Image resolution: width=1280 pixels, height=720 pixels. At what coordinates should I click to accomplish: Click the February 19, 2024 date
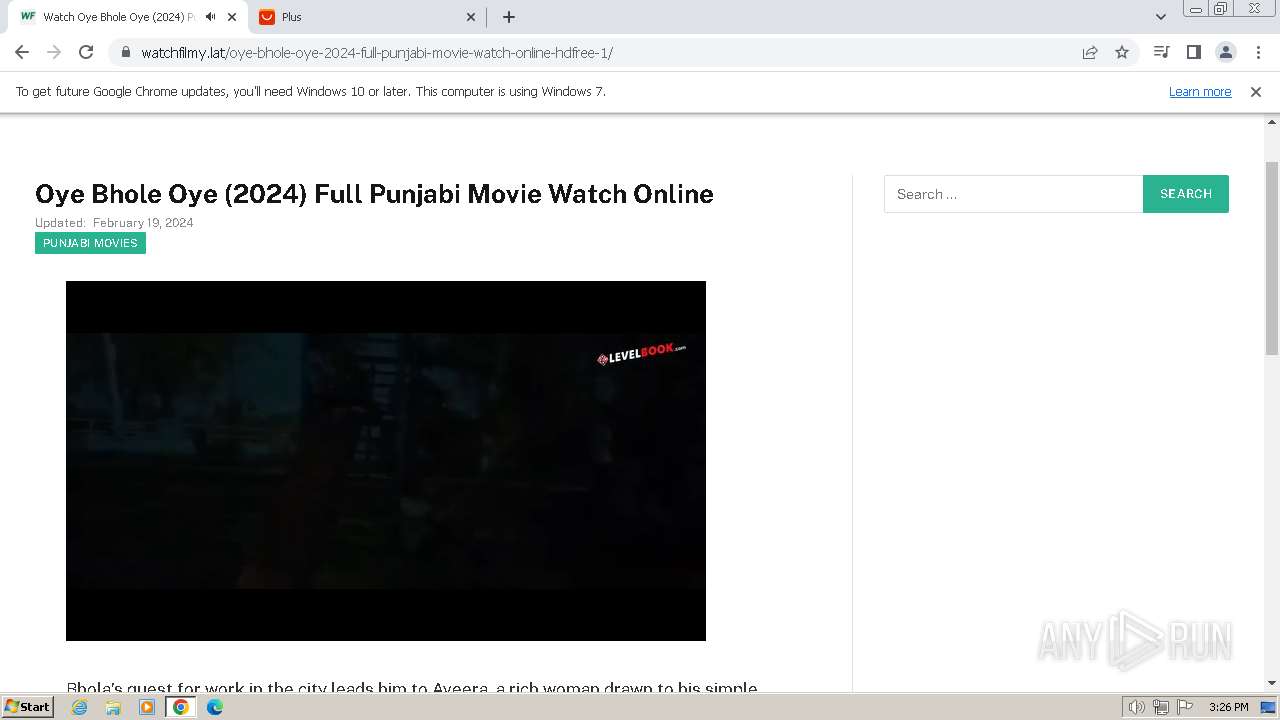[143, 223]
